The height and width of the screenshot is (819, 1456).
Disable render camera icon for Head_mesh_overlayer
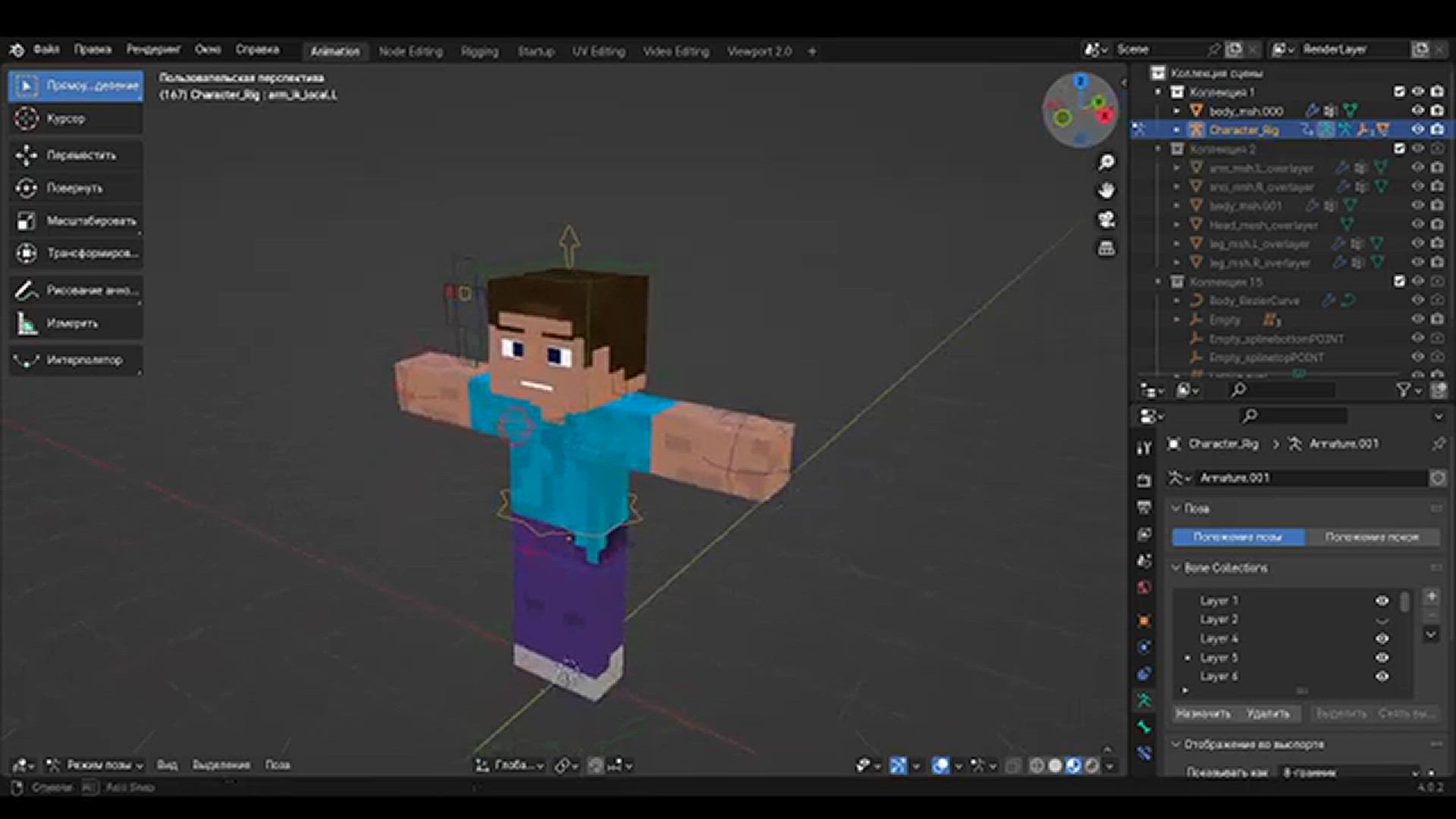pos(1437,224)
